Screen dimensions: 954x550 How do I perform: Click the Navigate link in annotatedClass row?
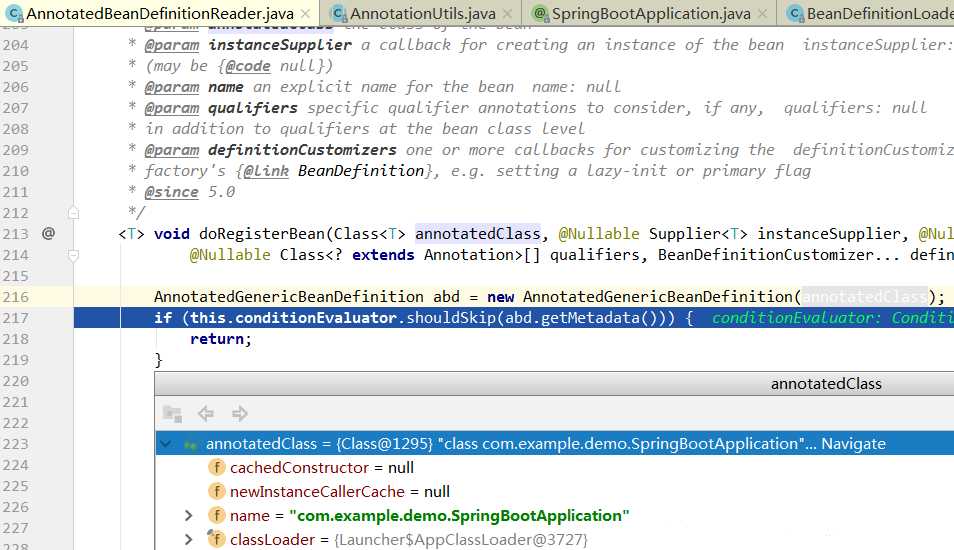pos(853,444)
